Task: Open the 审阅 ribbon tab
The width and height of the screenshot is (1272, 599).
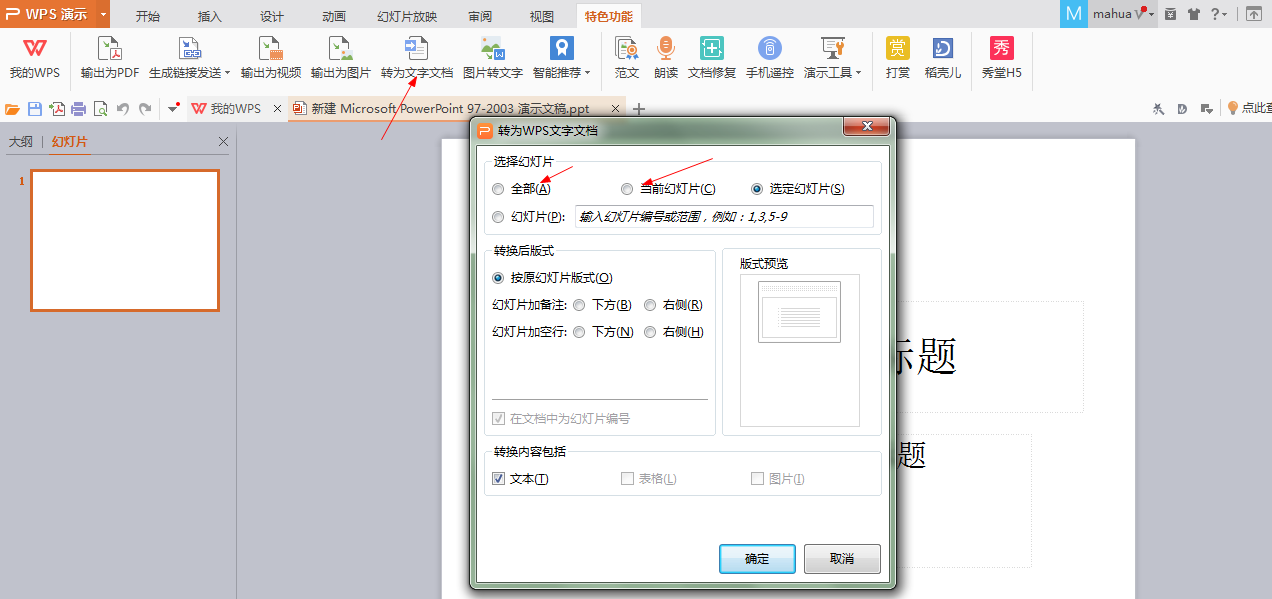Action: pyautogui.click(x=479, y=16)
